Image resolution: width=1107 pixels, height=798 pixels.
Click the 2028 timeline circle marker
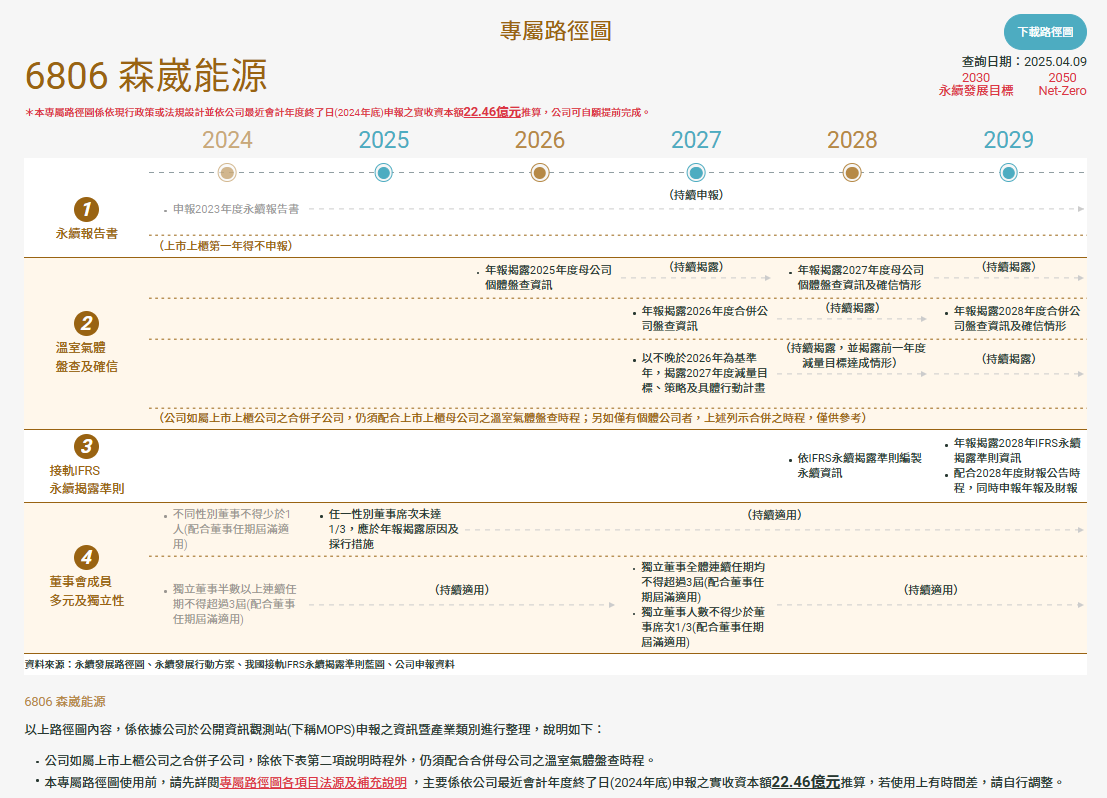(x=852, y=173)
